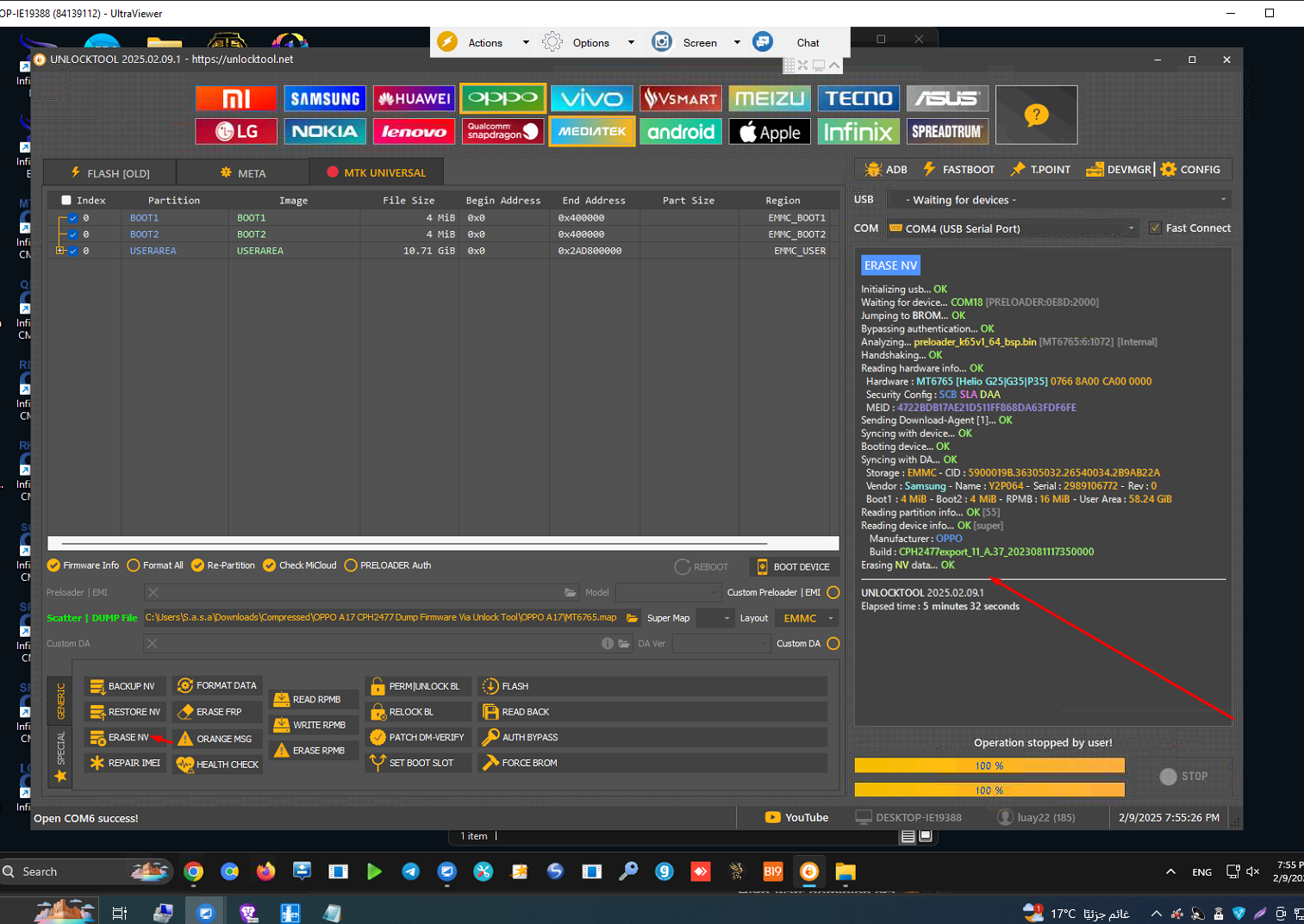Screen dimensions: 1304x924
Task: Select the Vsmart brand logo
Action: (x=680, y=98)
